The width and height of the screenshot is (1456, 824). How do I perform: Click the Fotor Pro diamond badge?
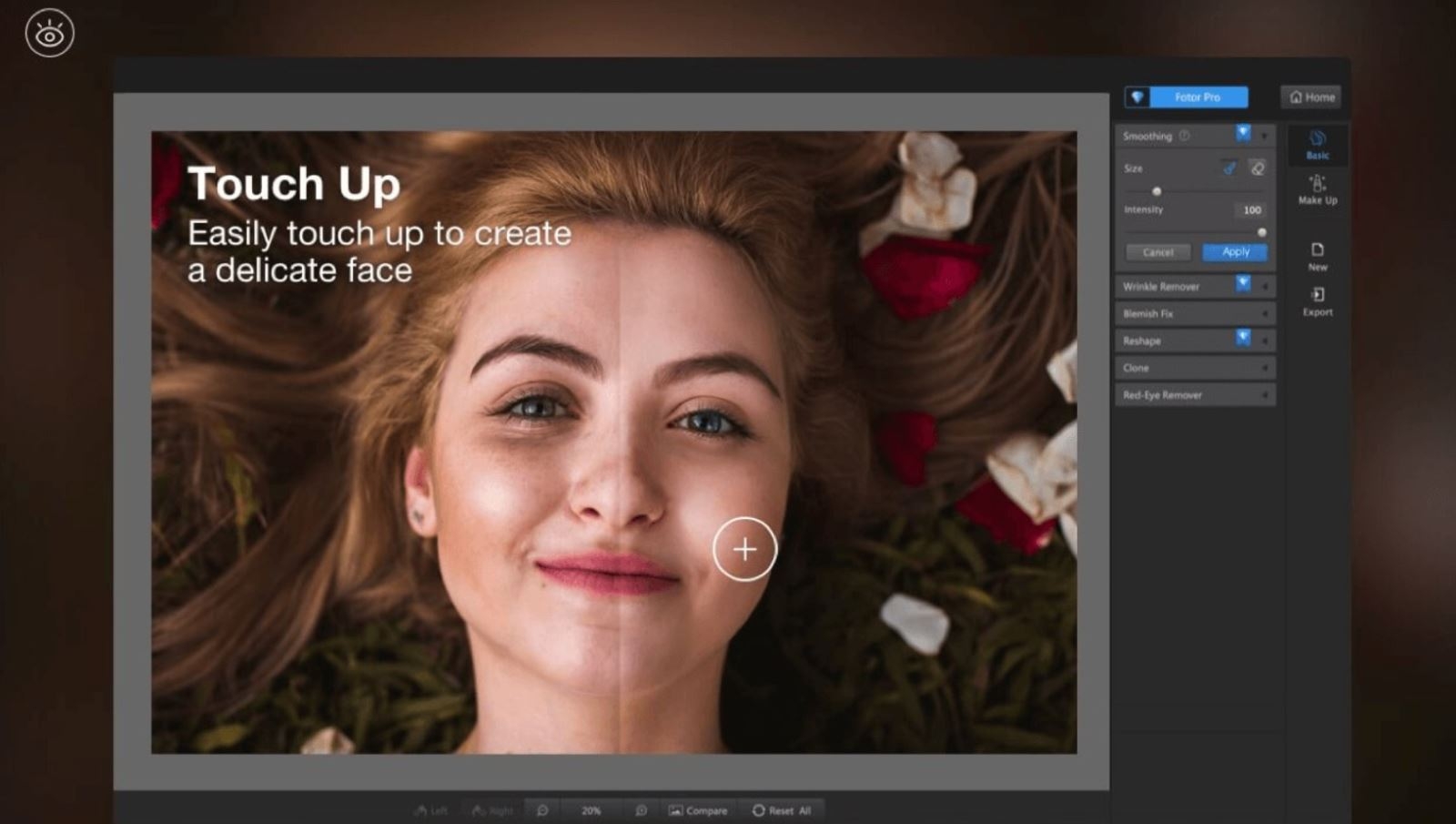[x=1137, y=97]
